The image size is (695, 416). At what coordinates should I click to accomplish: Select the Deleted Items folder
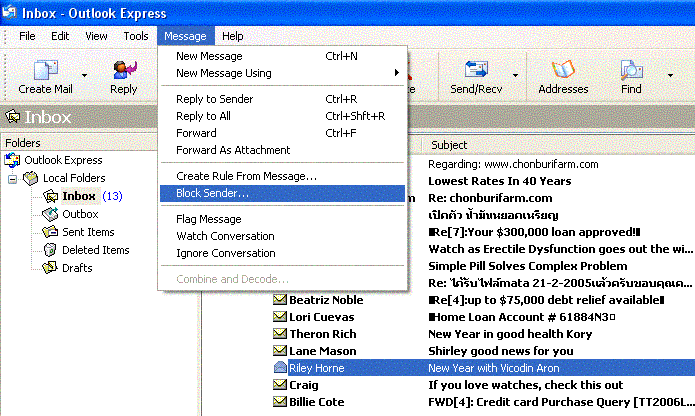(x=96, y=250)
